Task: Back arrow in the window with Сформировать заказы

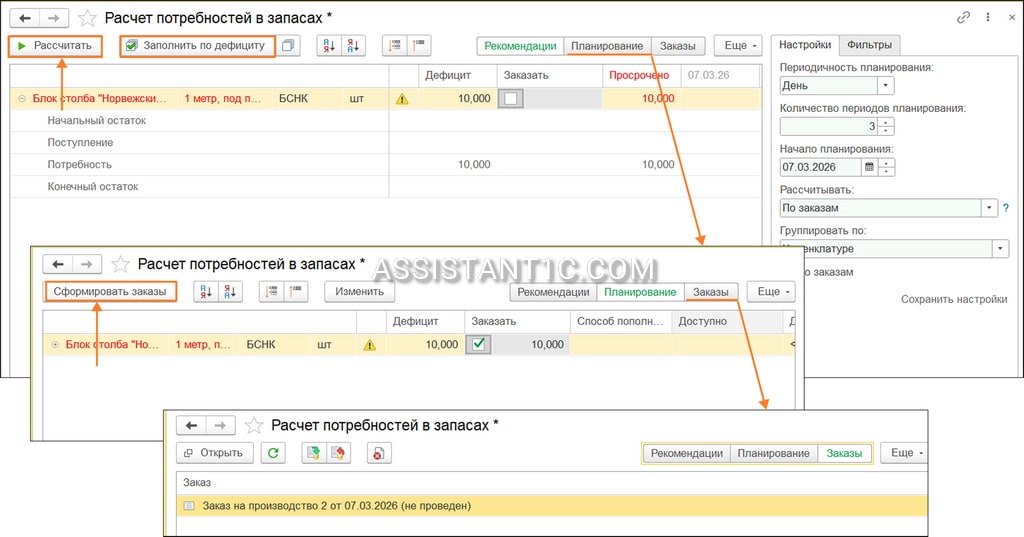Action: point(58,264)
